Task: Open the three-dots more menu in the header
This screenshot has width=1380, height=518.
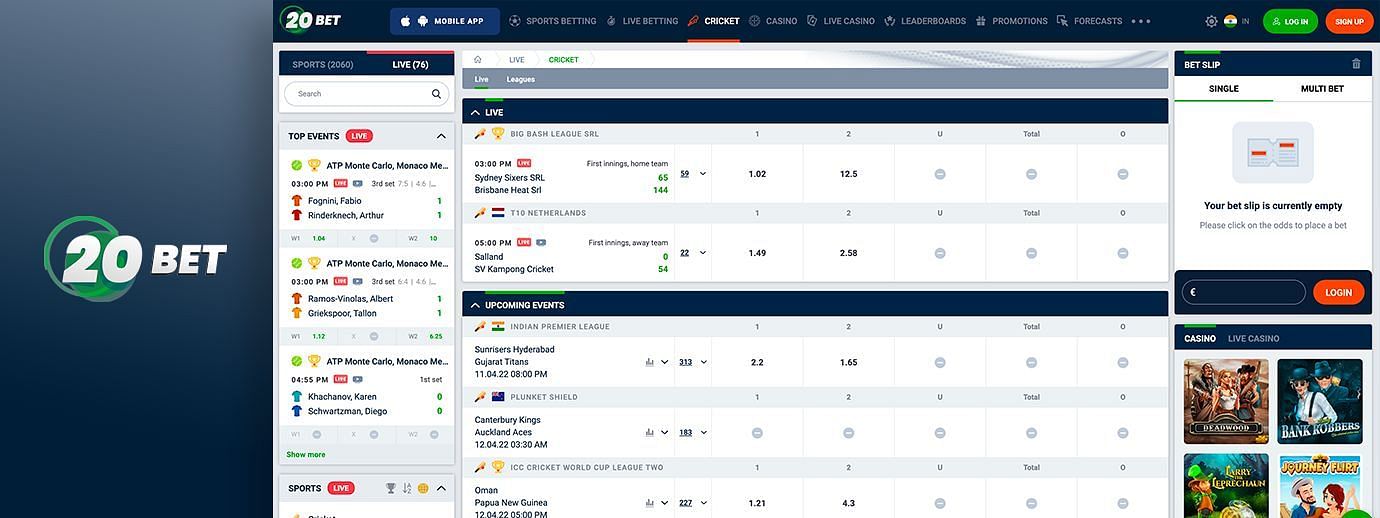Action: tap(1141, 21)
